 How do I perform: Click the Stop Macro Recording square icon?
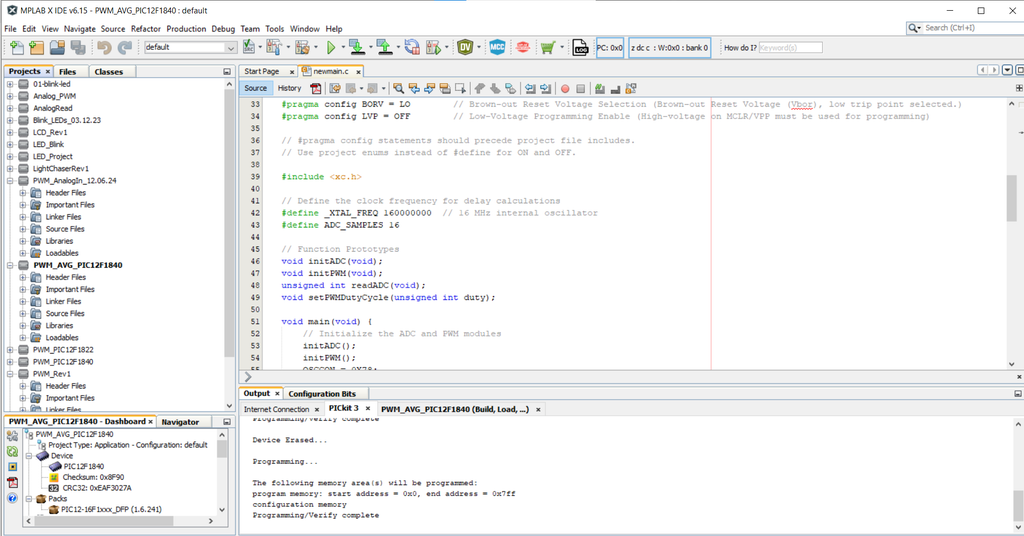click(581, 88)
